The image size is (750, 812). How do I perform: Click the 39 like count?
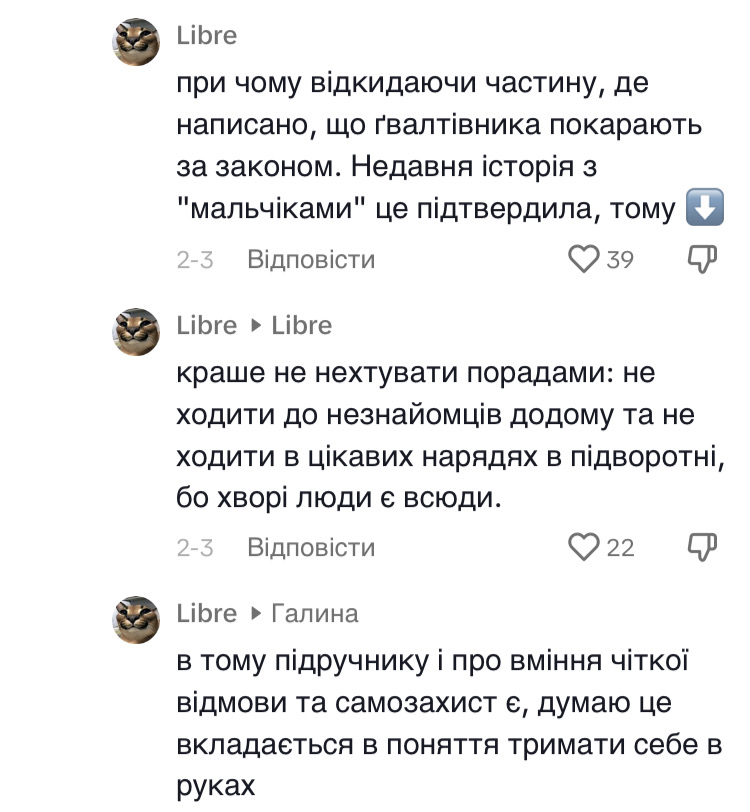(620, 260)
